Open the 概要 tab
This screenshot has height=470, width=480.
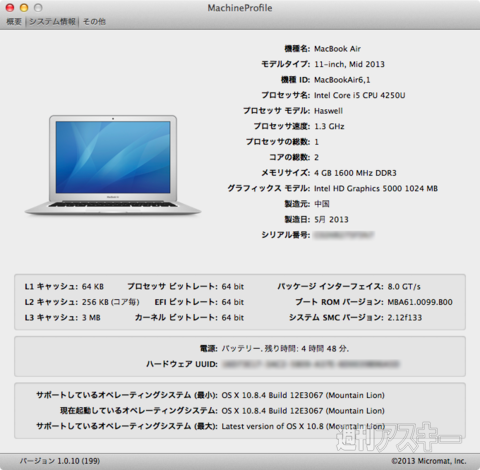pyautogui.click(x=14, y=22)
